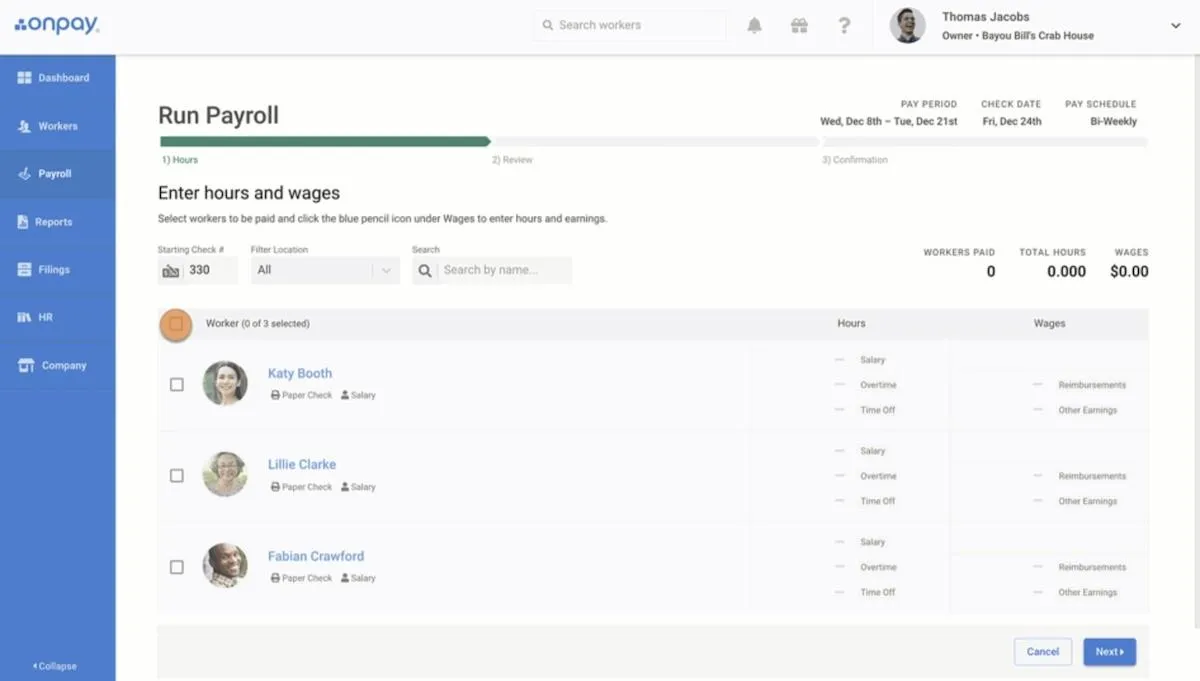Click Katy Booth's avatar
The width and height of the screenshot is (1200, 681).
[225, 383]
